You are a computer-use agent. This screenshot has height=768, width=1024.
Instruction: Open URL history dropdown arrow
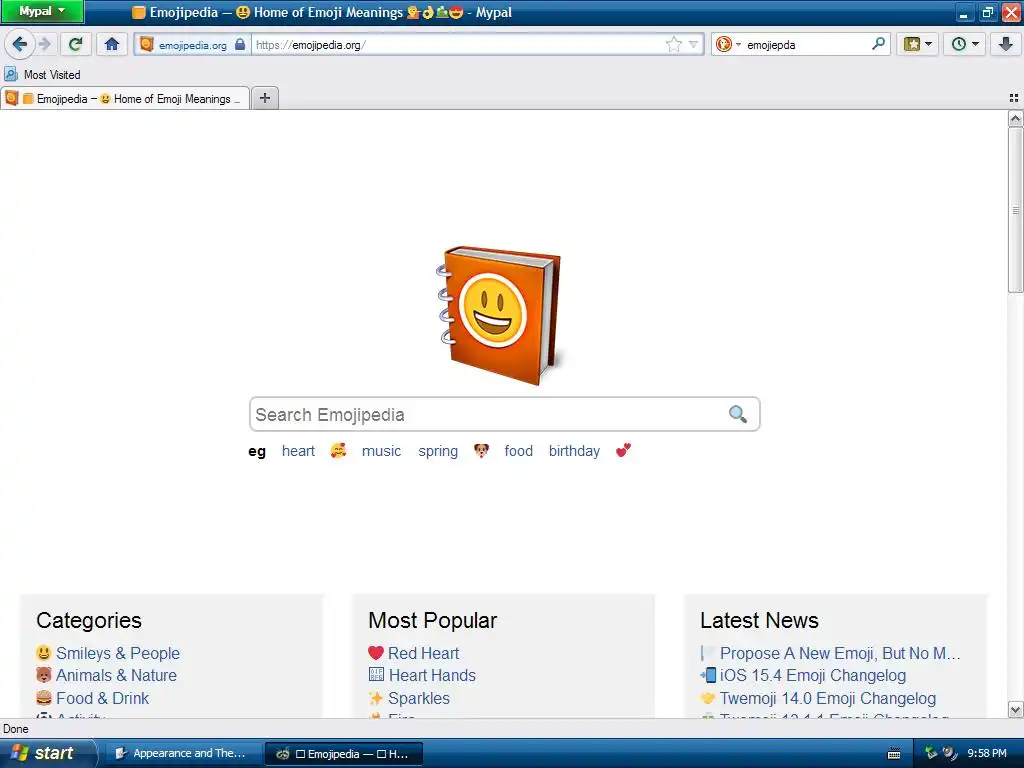point(693,44)
